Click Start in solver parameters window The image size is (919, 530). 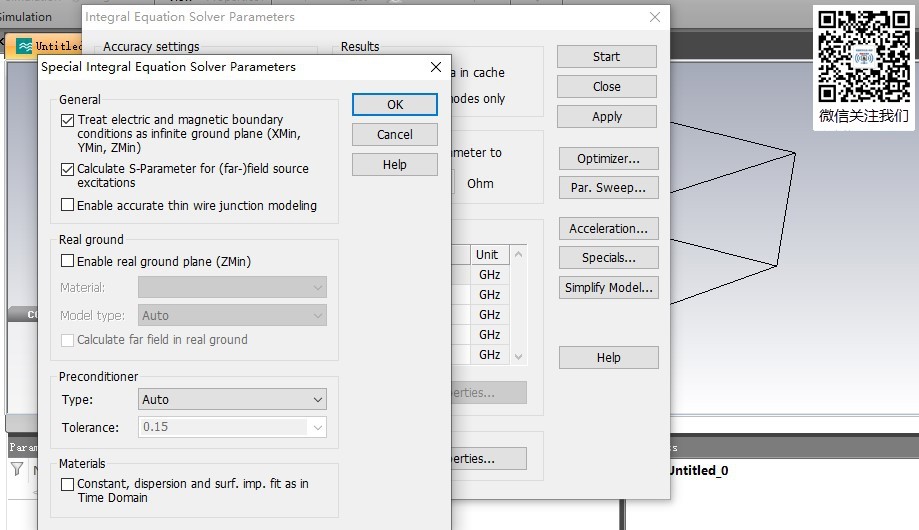(x=607, y=56)
